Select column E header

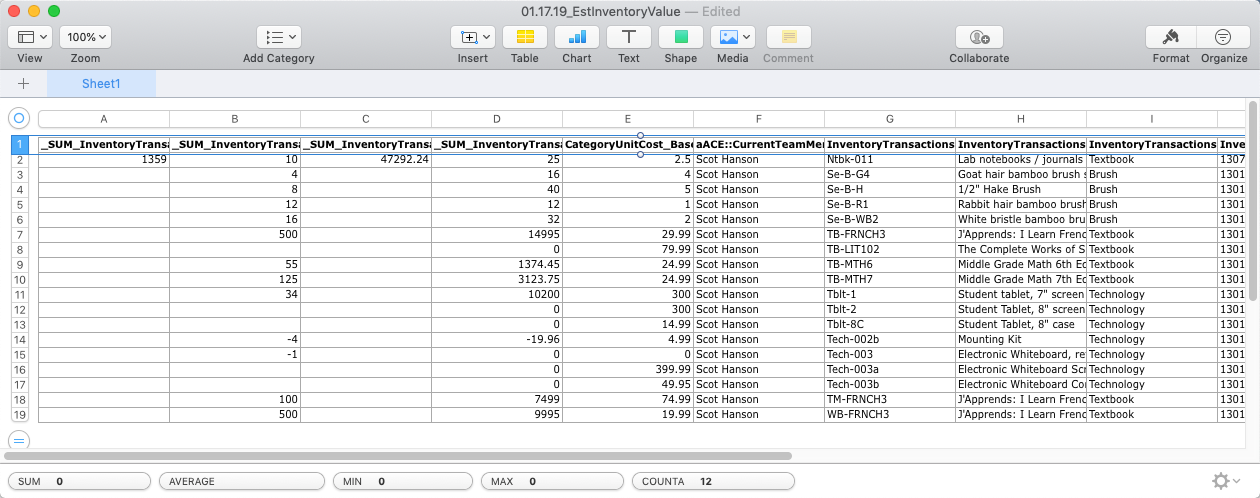pyautogui.click(x=628, y=119)
